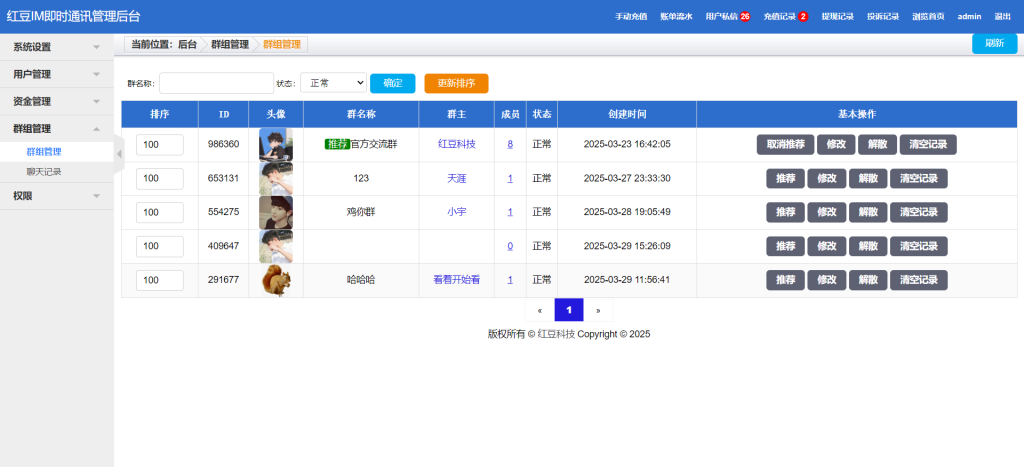This screenshot has height=467, width=1024.
Task: Focus the 群名称 search input field
Action: click(x=216, y=83)
